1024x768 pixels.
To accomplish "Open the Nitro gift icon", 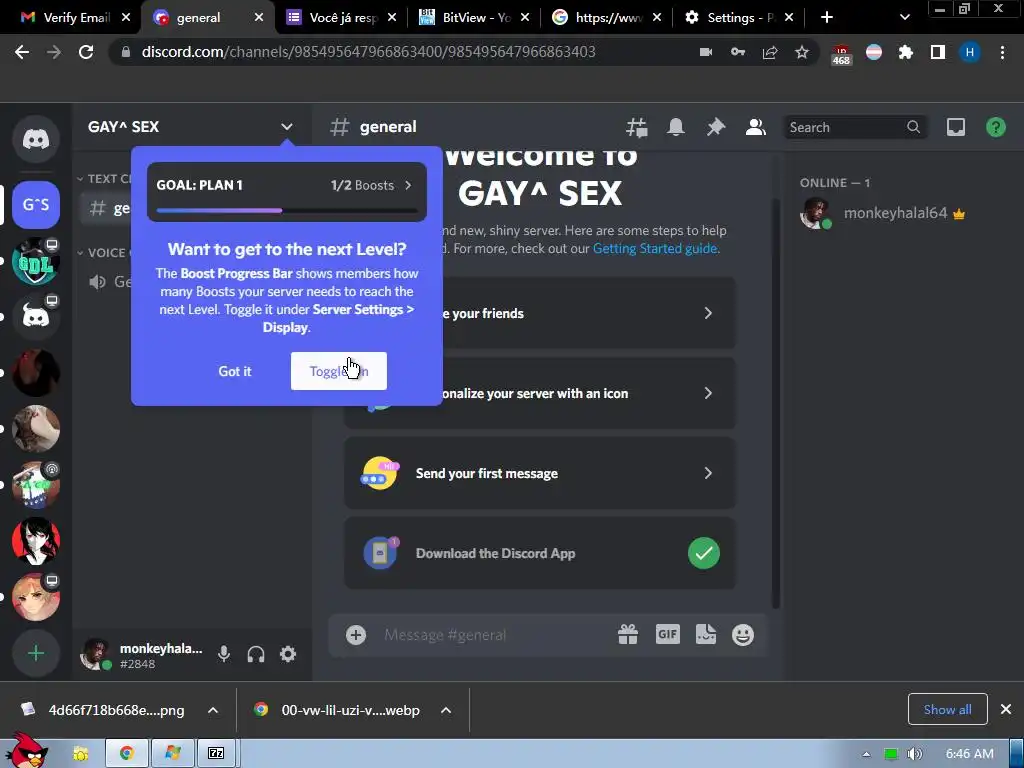I will tap(628, 634).
